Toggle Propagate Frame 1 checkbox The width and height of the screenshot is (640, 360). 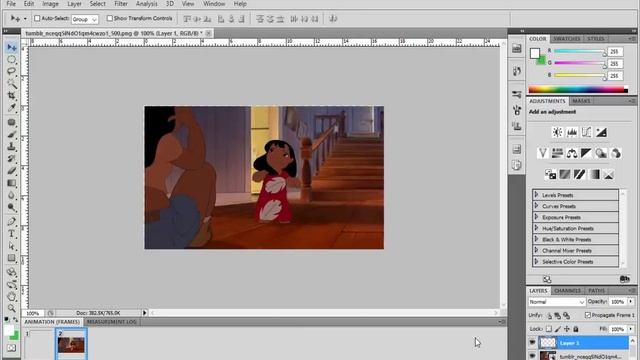tap(588, 315)
